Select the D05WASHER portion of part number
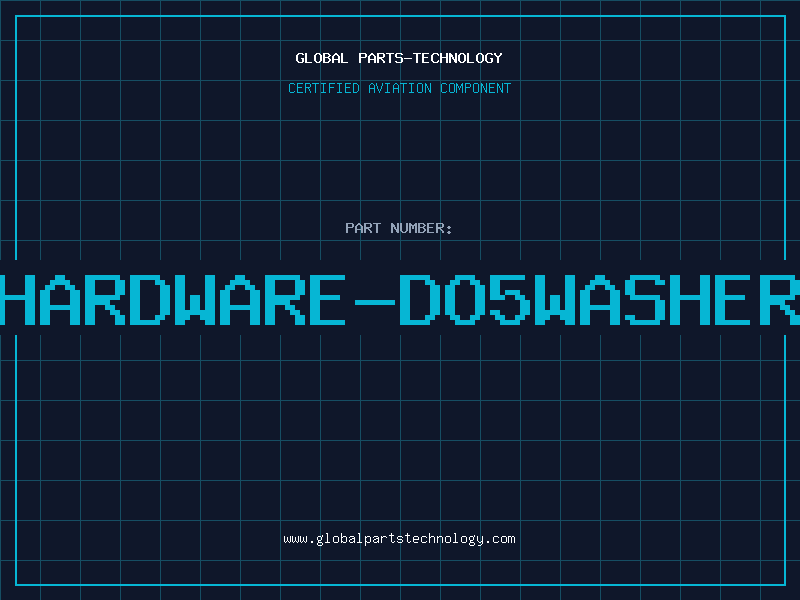Screen dimensions: 800x600 click(600, 300)
